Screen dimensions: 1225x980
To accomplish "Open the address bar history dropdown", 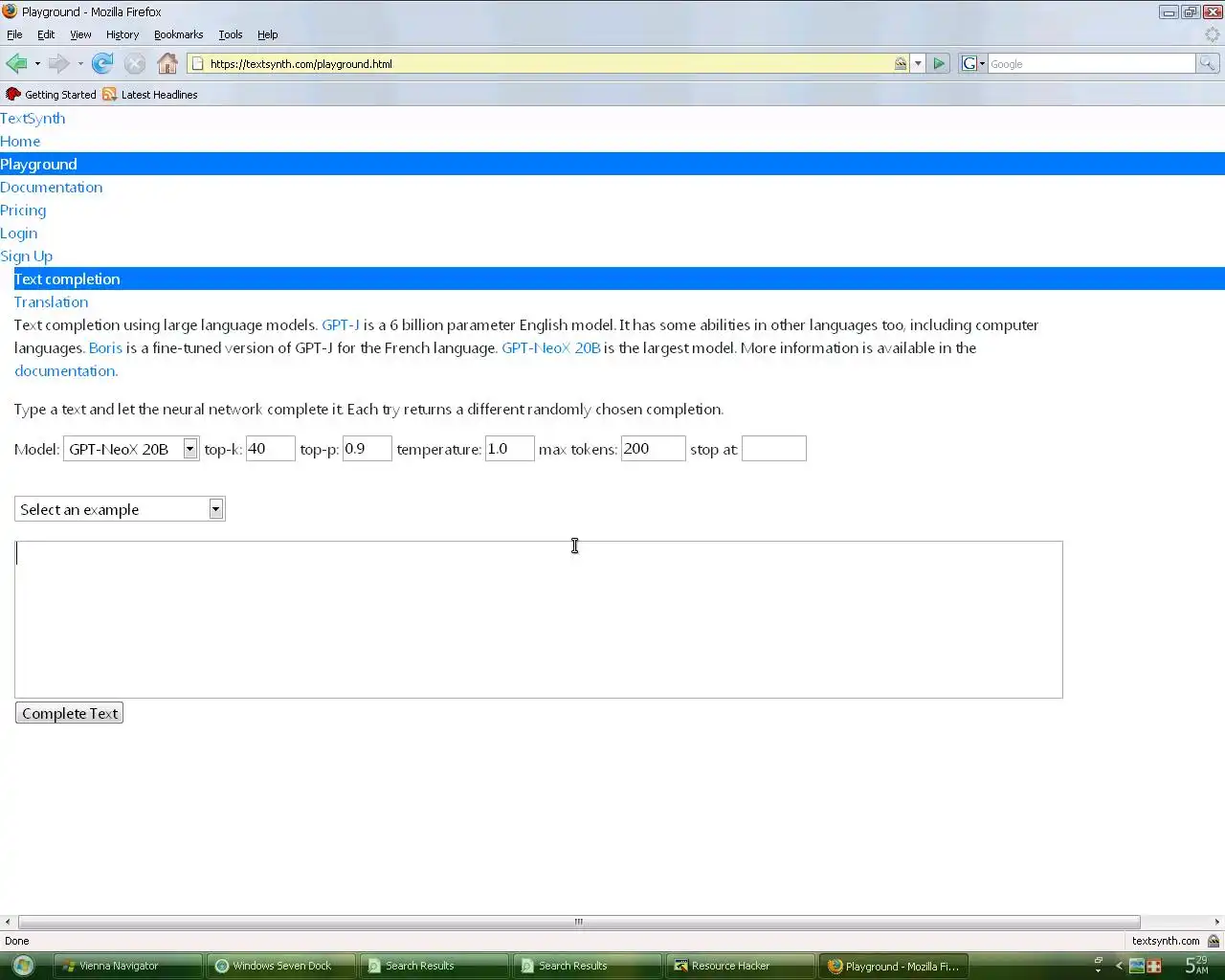I will pos(918,64).
